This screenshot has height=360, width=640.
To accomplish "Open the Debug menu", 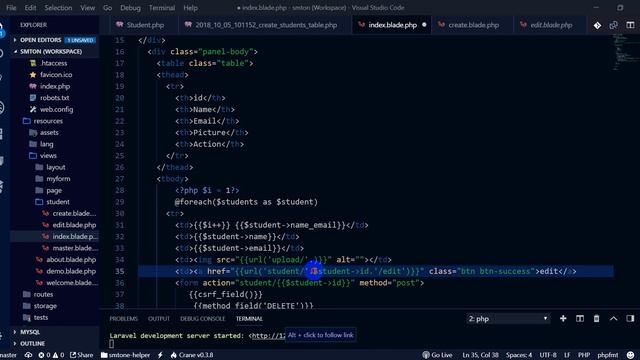I will [130, 8].
